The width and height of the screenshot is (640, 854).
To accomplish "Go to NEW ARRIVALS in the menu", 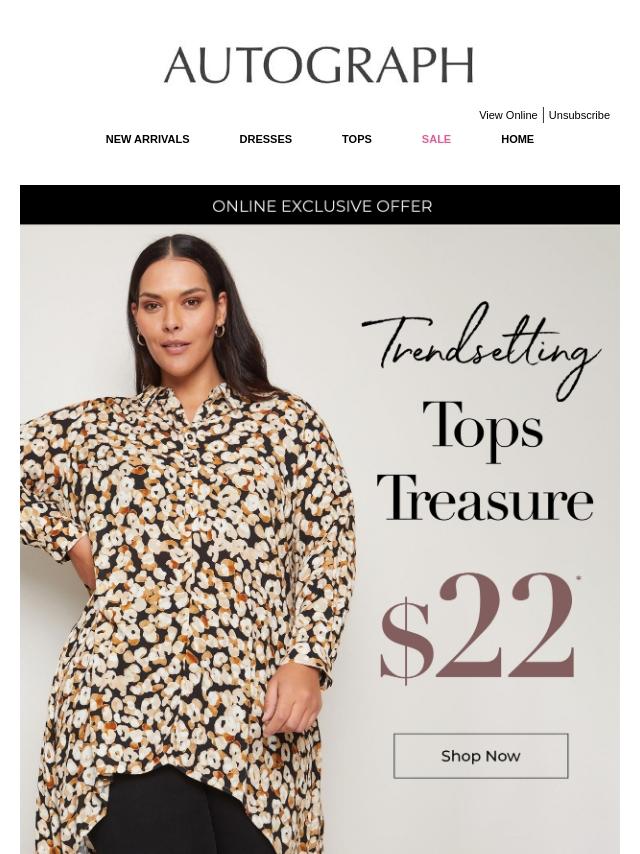I will click(148, 139).
